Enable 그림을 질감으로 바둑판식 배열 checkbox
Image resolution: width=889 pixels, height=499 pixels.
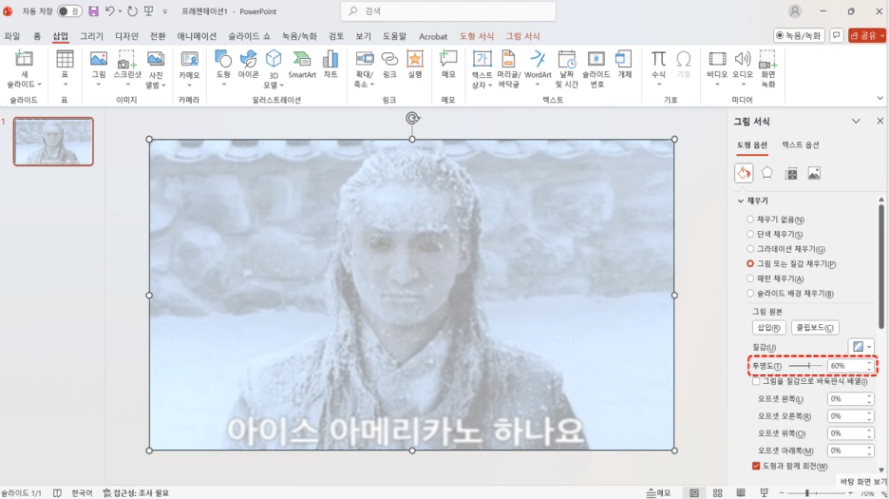pyautogui.click(x=756, y=381)
